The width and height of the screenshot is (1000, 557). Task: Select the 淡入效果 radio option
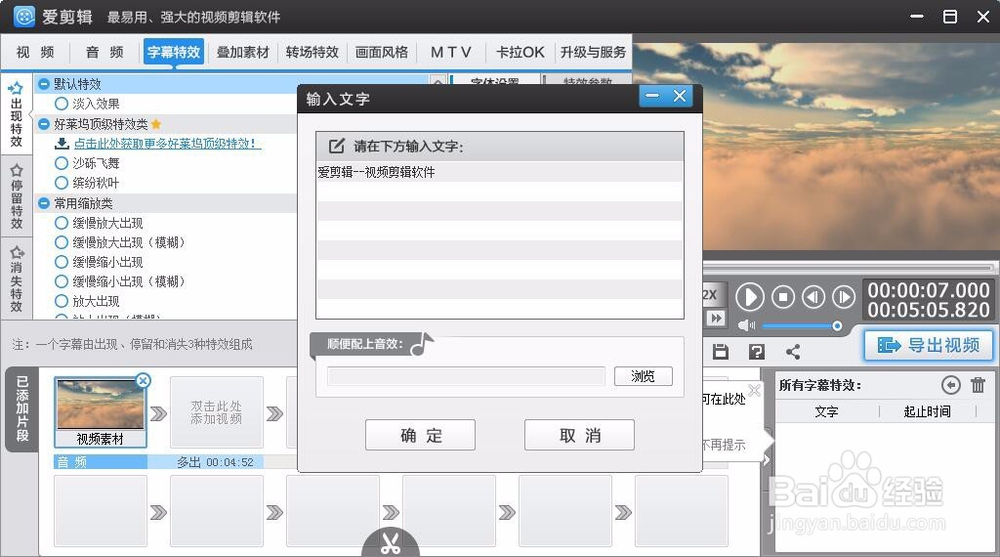click(x=61, y=103)
